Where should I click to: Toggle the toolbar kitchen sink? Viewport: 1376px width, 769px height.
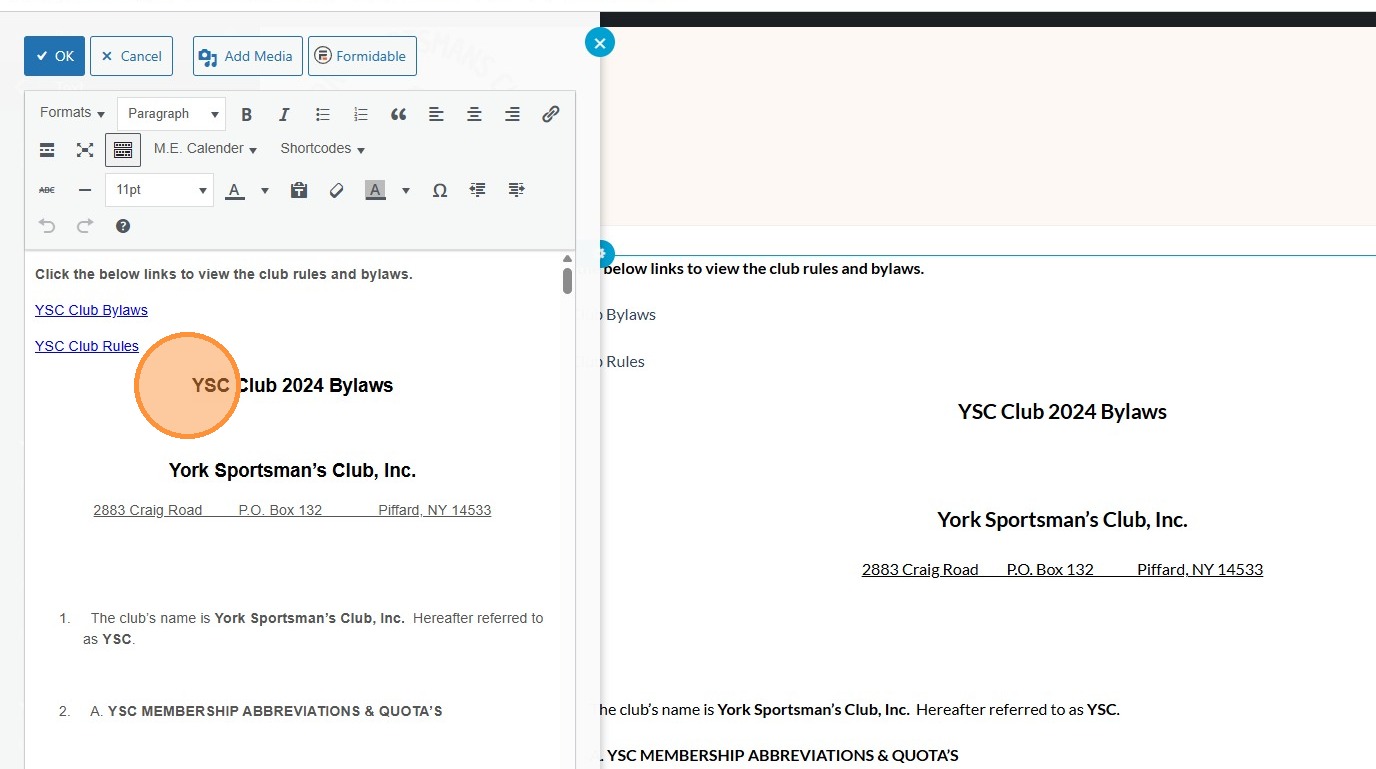click(x=123, y=150)
